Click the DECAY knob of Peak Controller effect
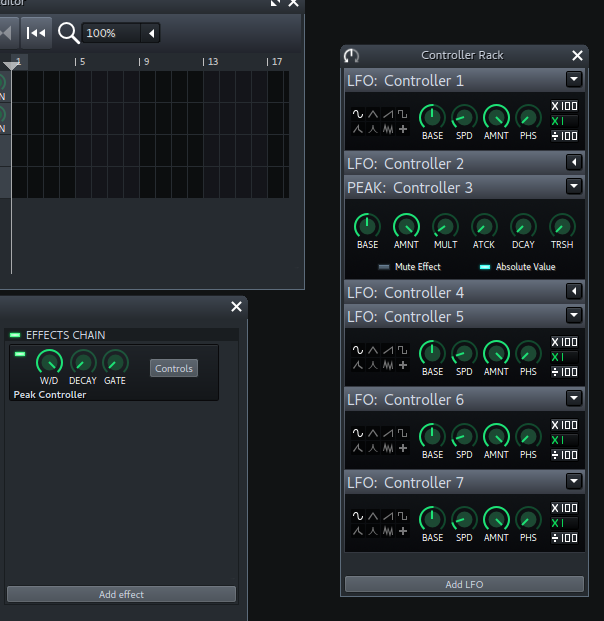604x621 pixels. tap(83, 362)
